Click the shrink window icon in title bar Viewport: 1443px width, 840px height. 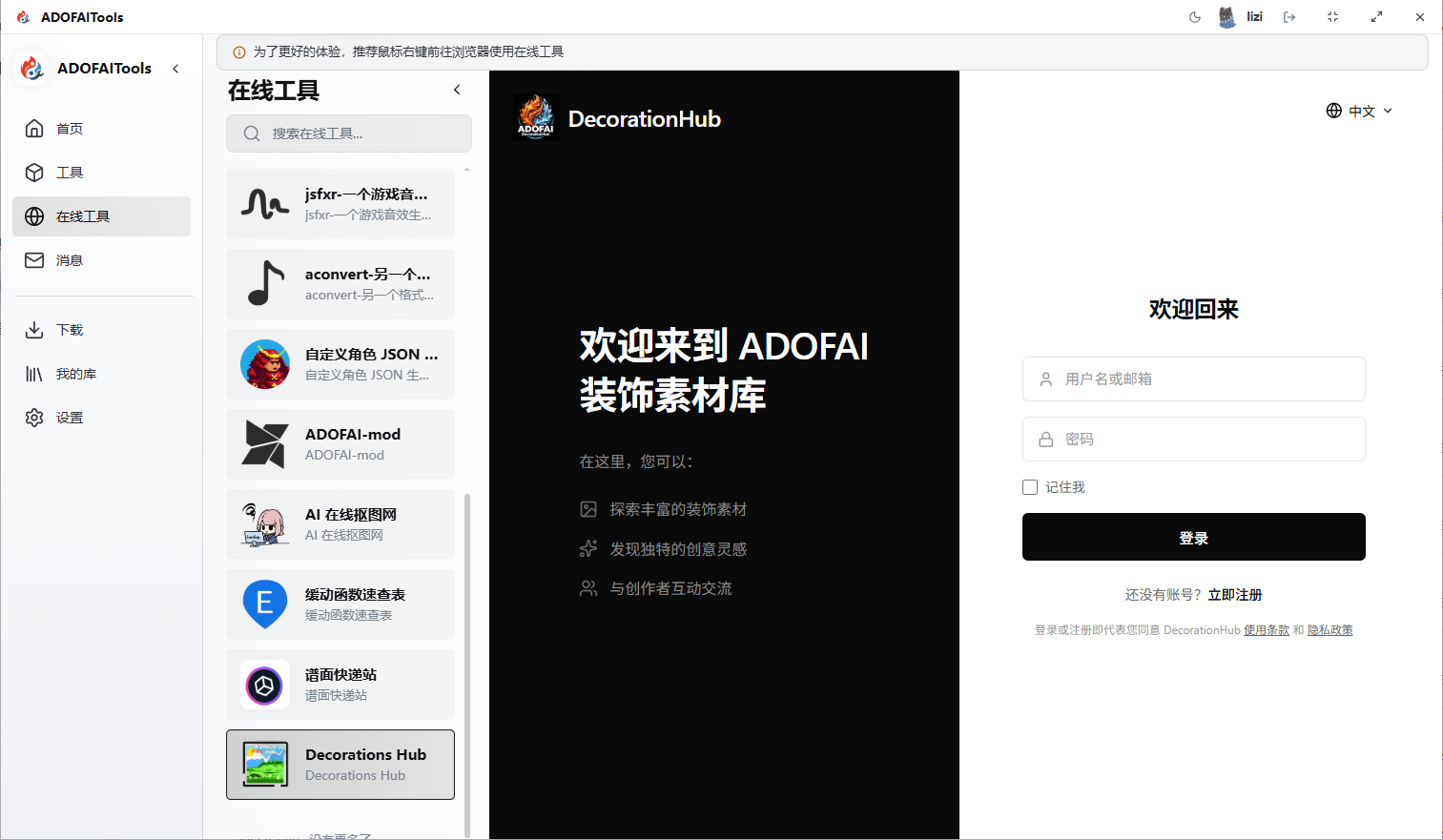(x=1332, y=17)
